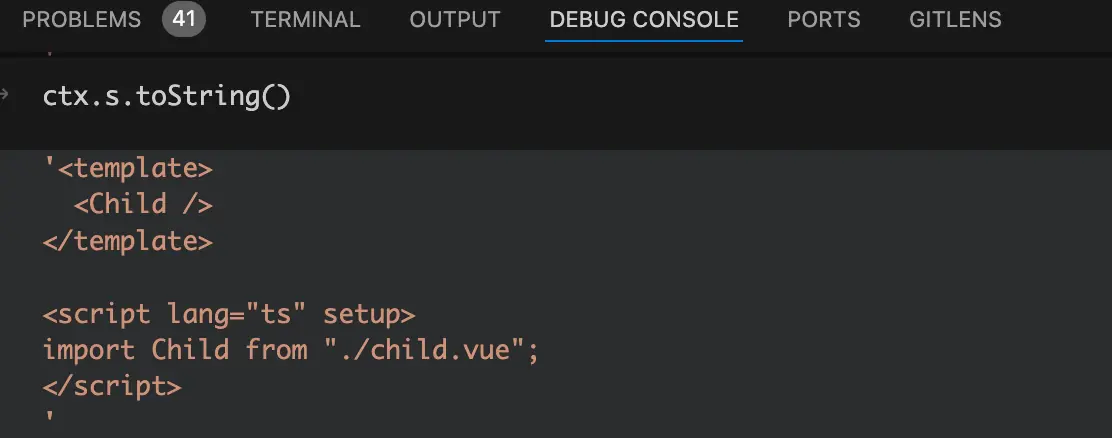Click the opening '<template> output line
The width and height of the screenshot is (1112, 438).
point(128,167)
